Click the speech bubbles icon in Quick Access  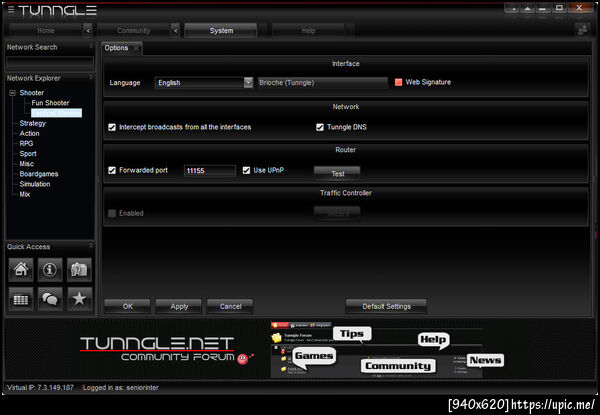(50, 298)
